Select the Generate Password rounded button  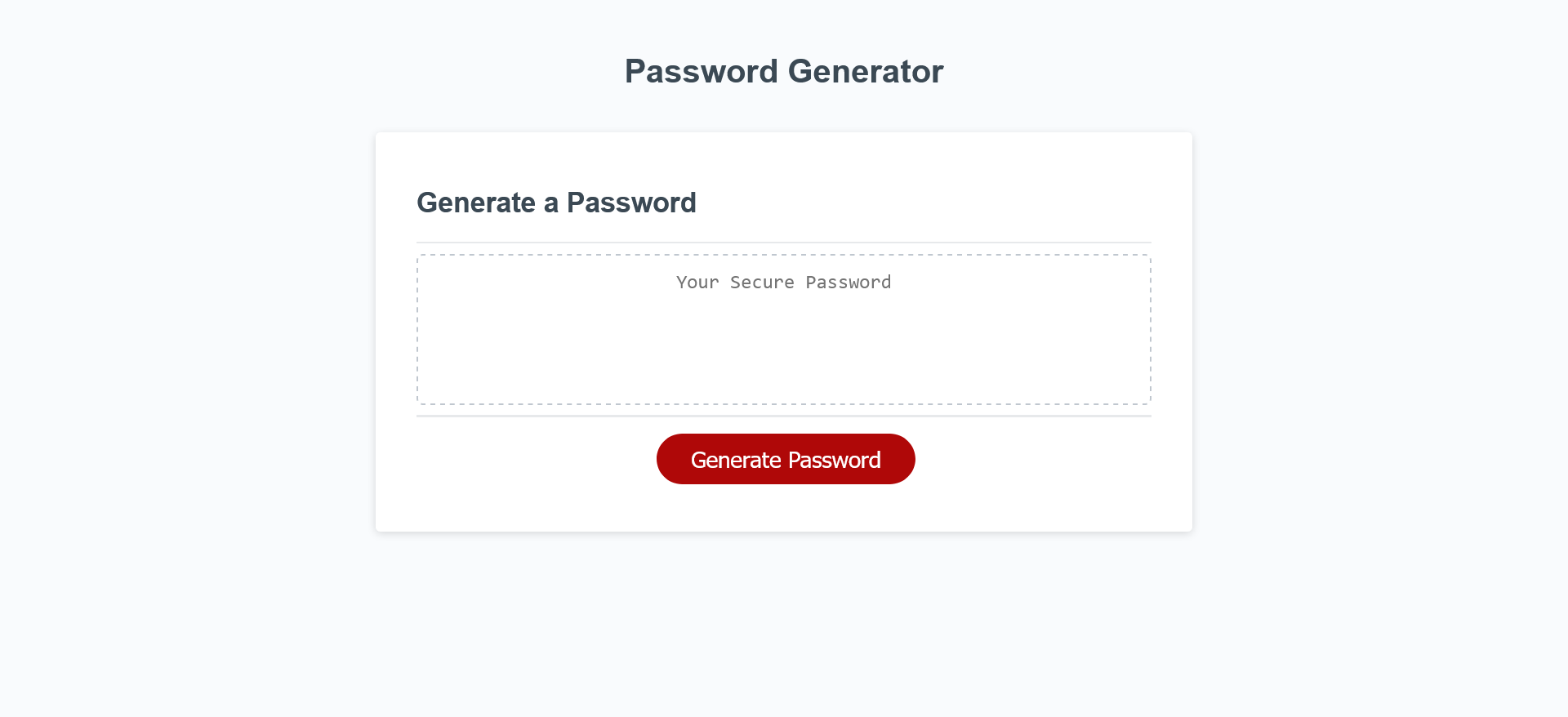coord(785,459)
